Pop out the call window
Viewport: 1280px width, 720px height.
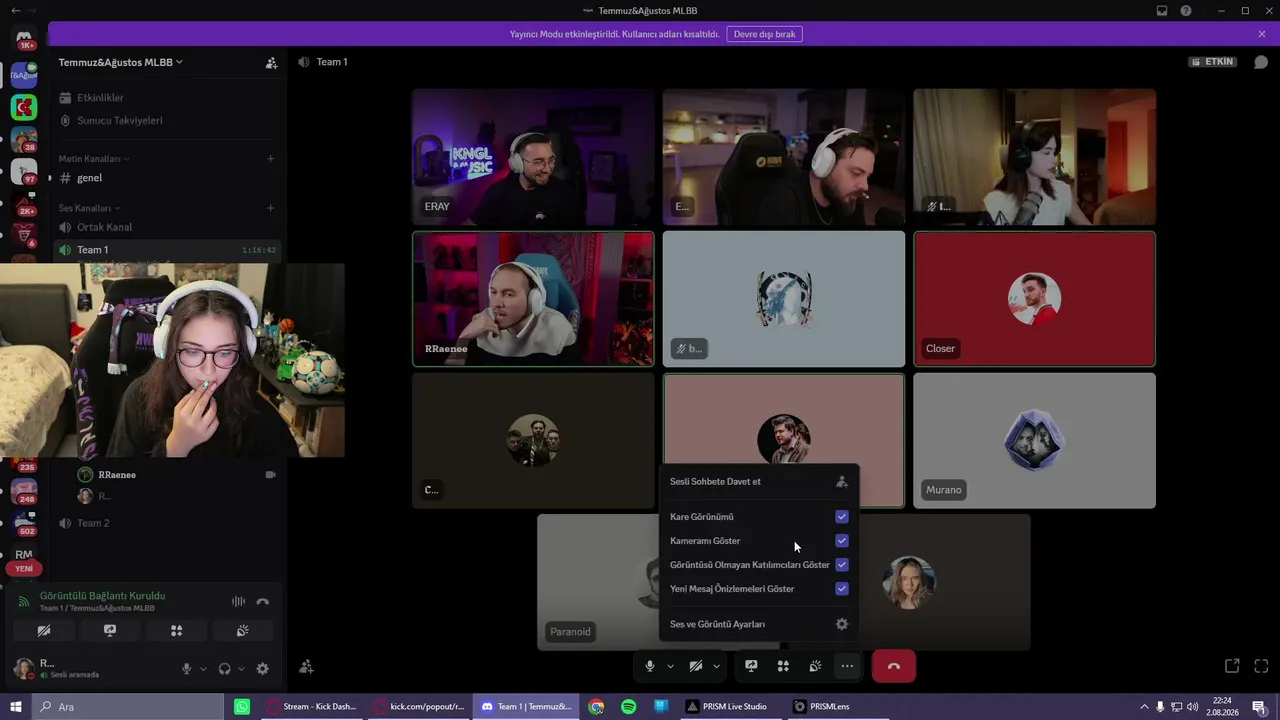(x=1232, y=666)
